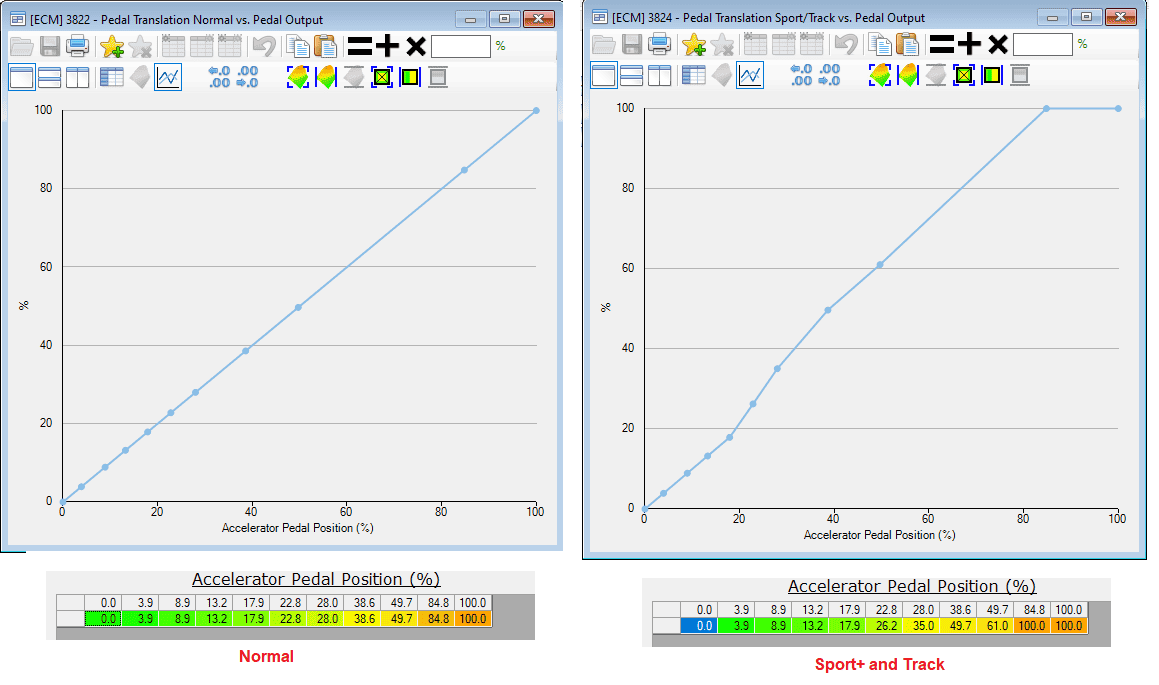This screenshot has width=1159, height=685.
Task: Paste into the Normal pedal window
Action: (325, 47)
